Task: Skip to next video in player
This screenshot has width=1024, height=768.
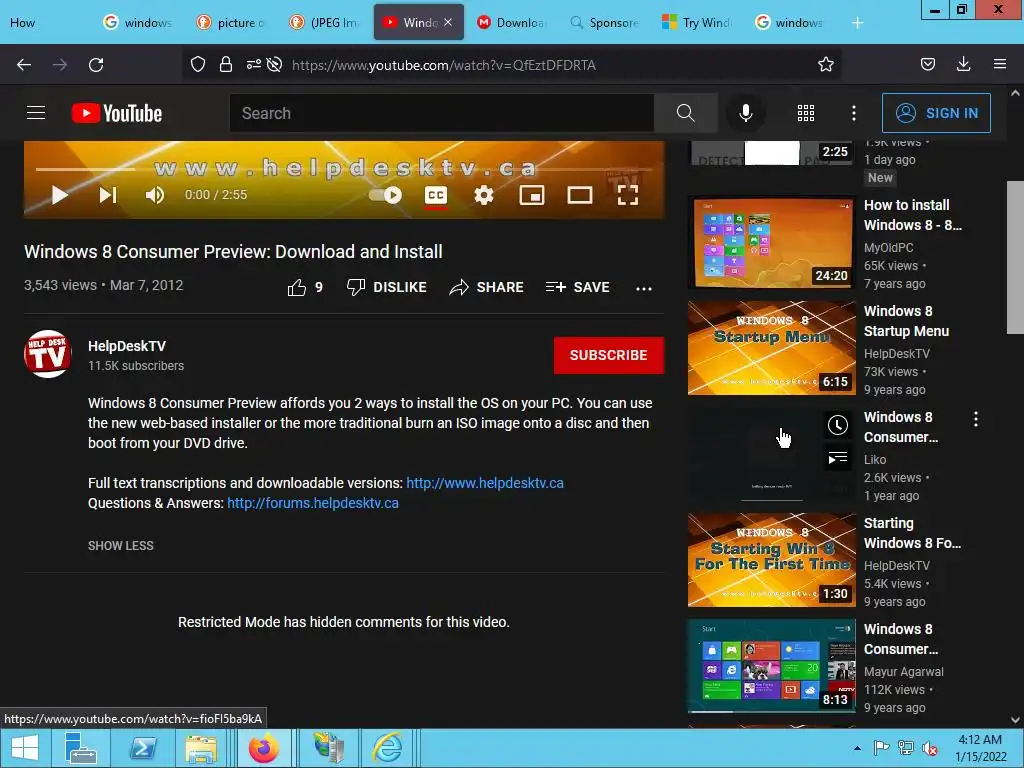Action: (x=108, y=195)
